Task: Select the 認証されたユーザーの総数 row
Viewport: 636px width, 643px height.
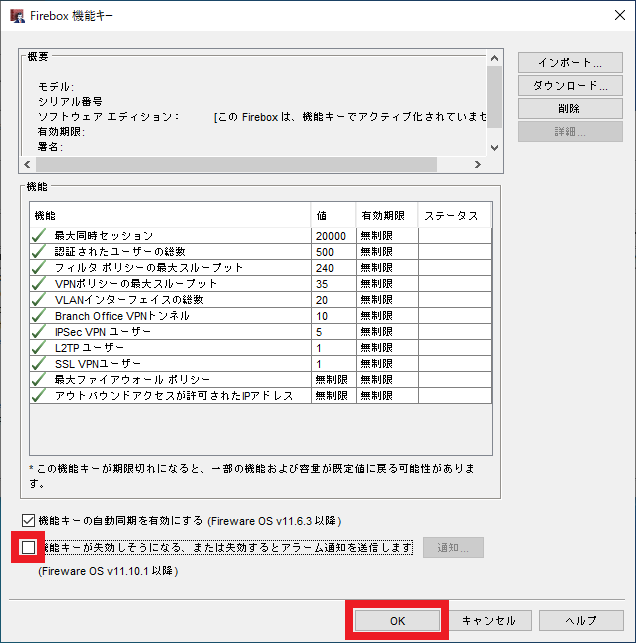Action: coord(261,252)
